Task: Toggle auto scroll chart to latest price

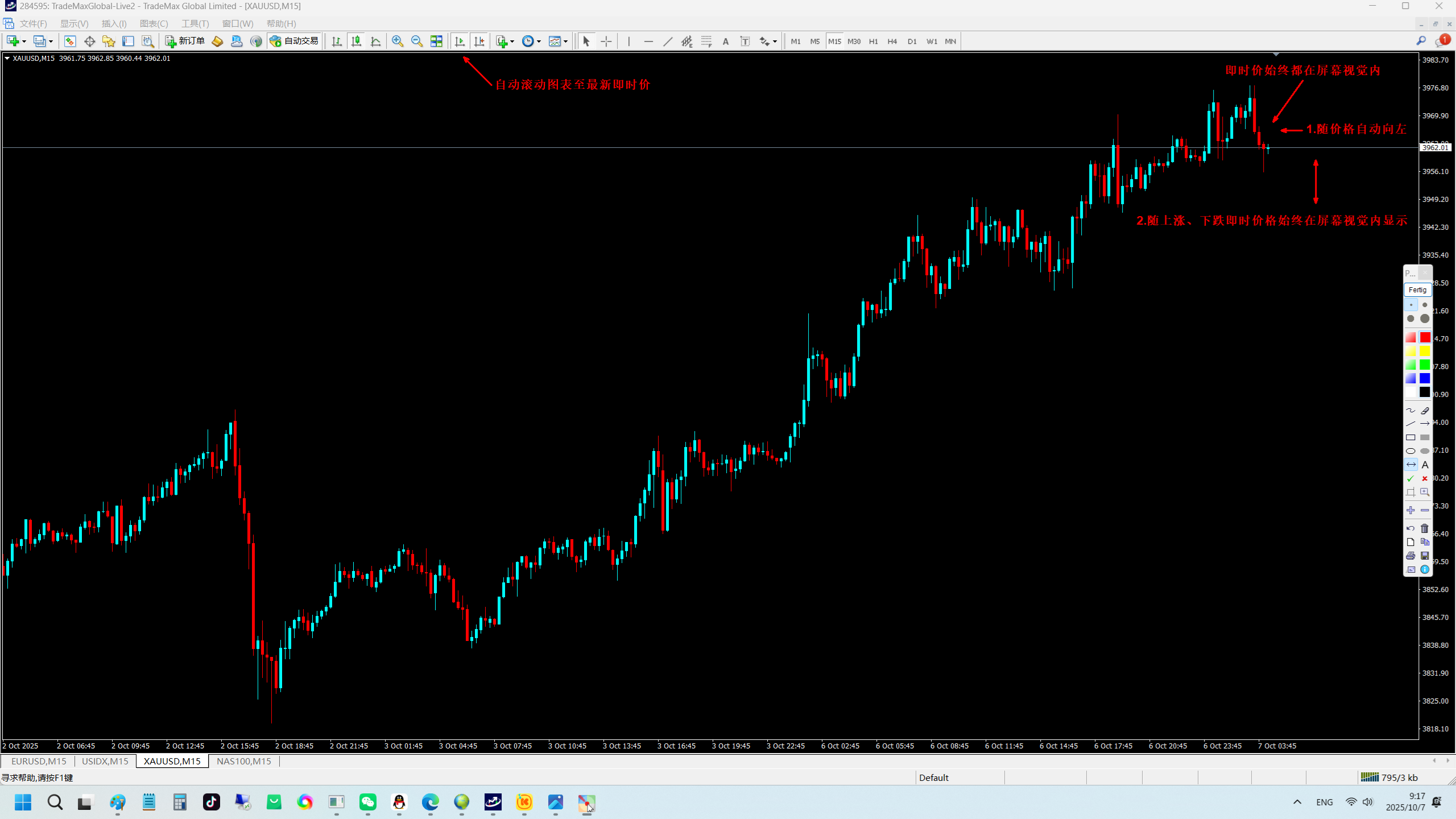Action: click(460, 41)
